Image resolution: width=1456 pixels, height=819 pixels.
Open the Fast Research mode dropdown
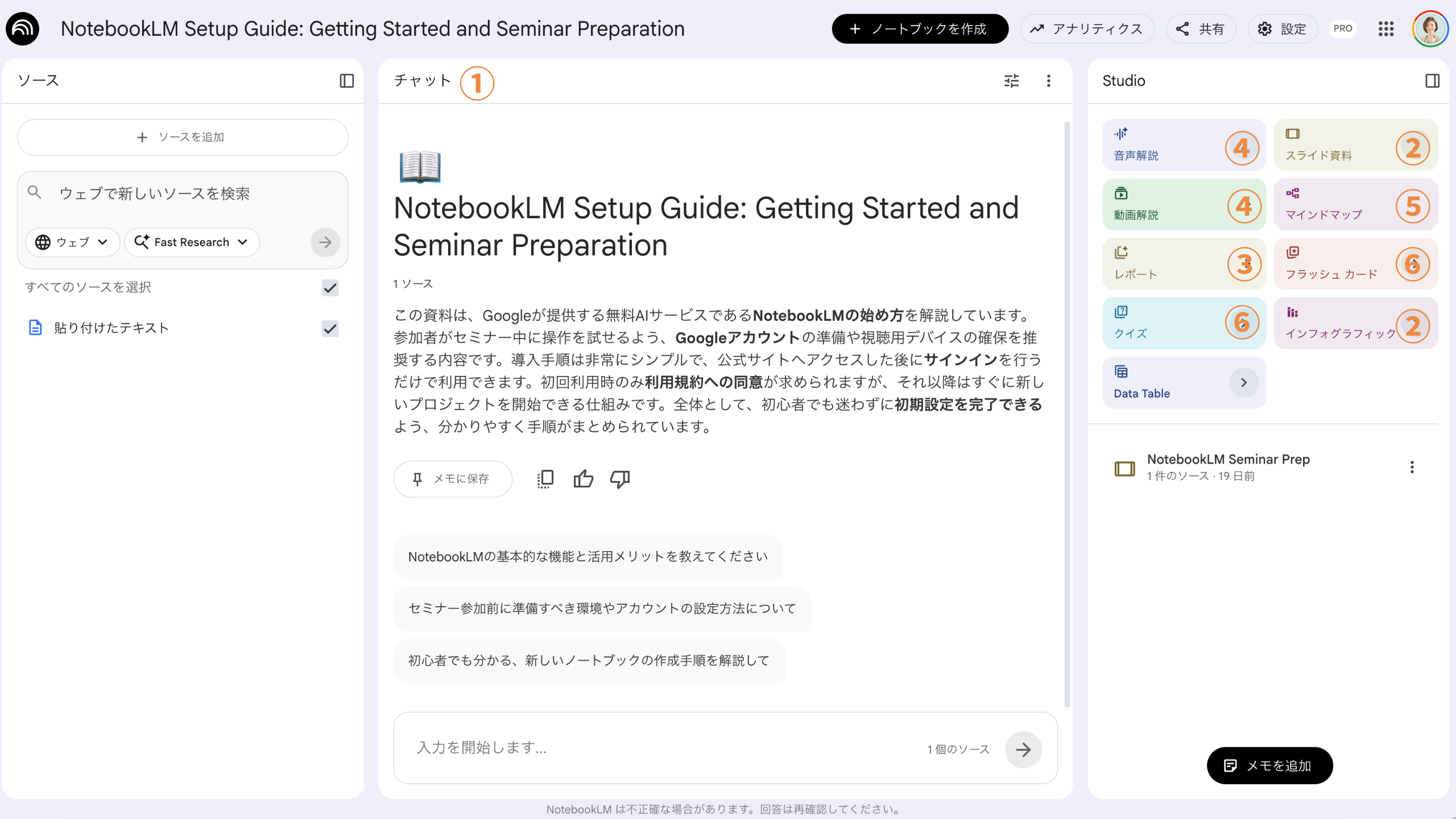tap(192, 242)
